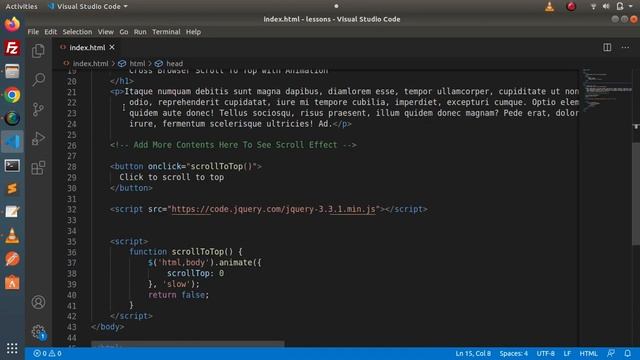Click the 'return false;' code line
The image size is (640, 360).
click(x=178, y=295)
